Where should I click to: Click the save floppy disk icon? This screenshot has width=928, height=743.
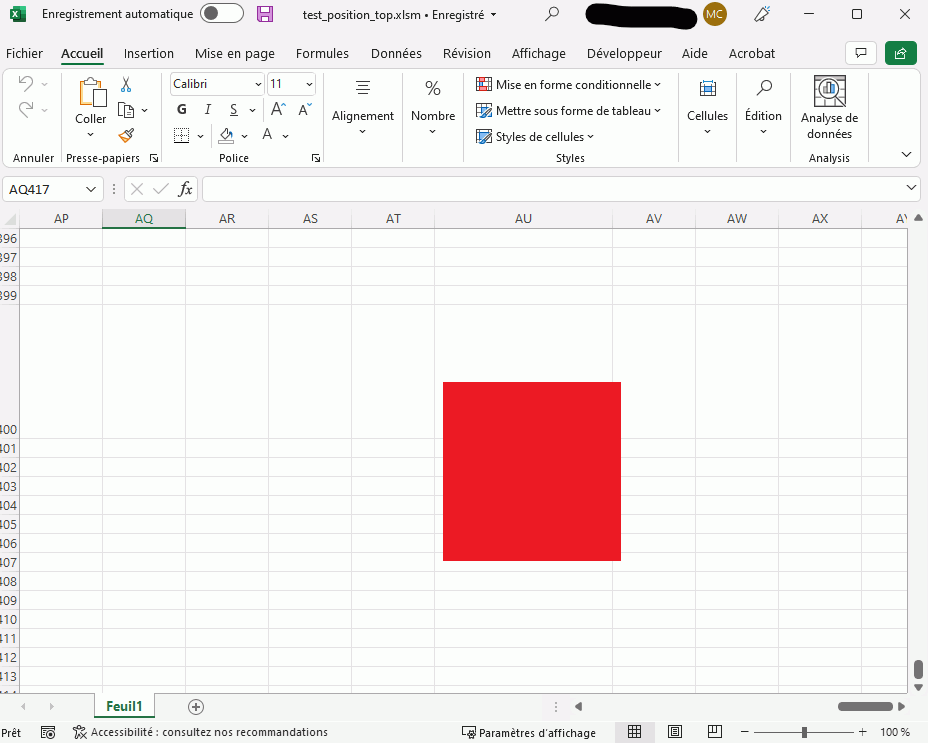click(265, 14)
